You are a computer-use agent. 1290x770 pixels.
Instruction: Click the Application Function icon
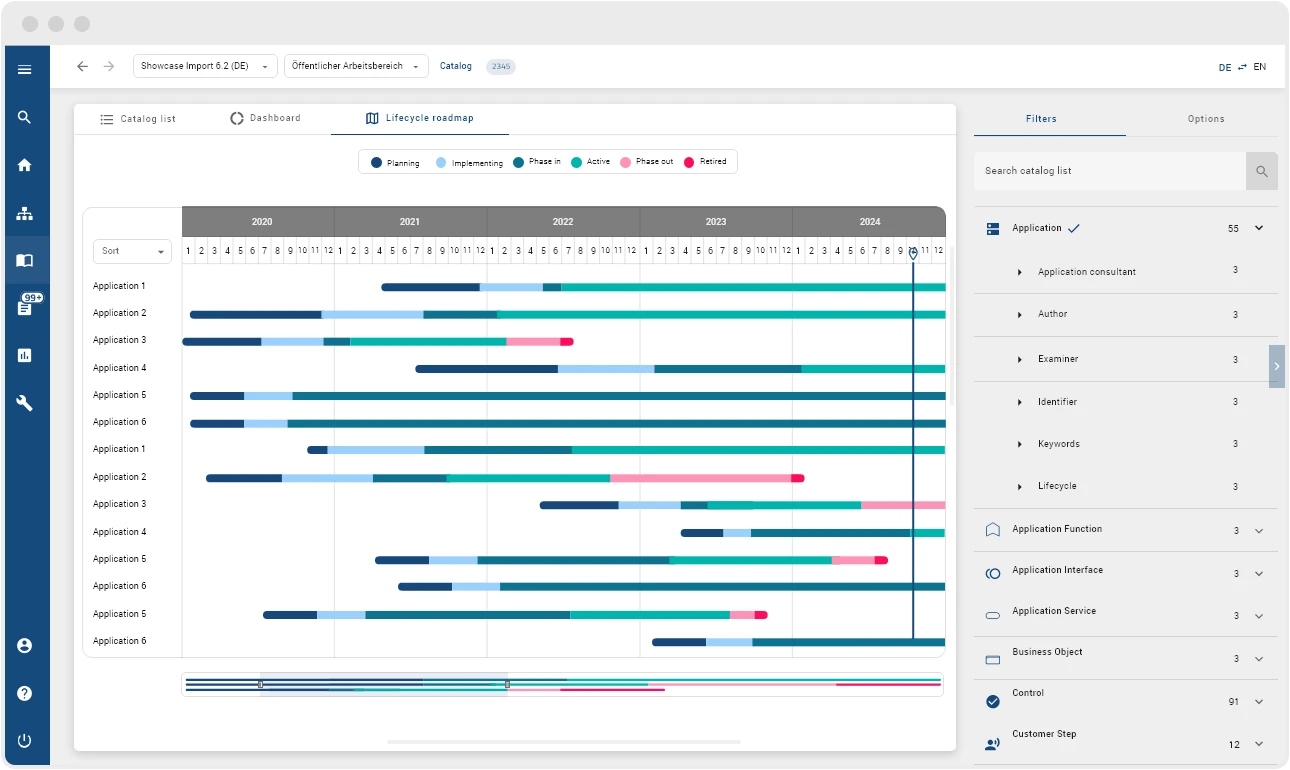tap(993, 530)
